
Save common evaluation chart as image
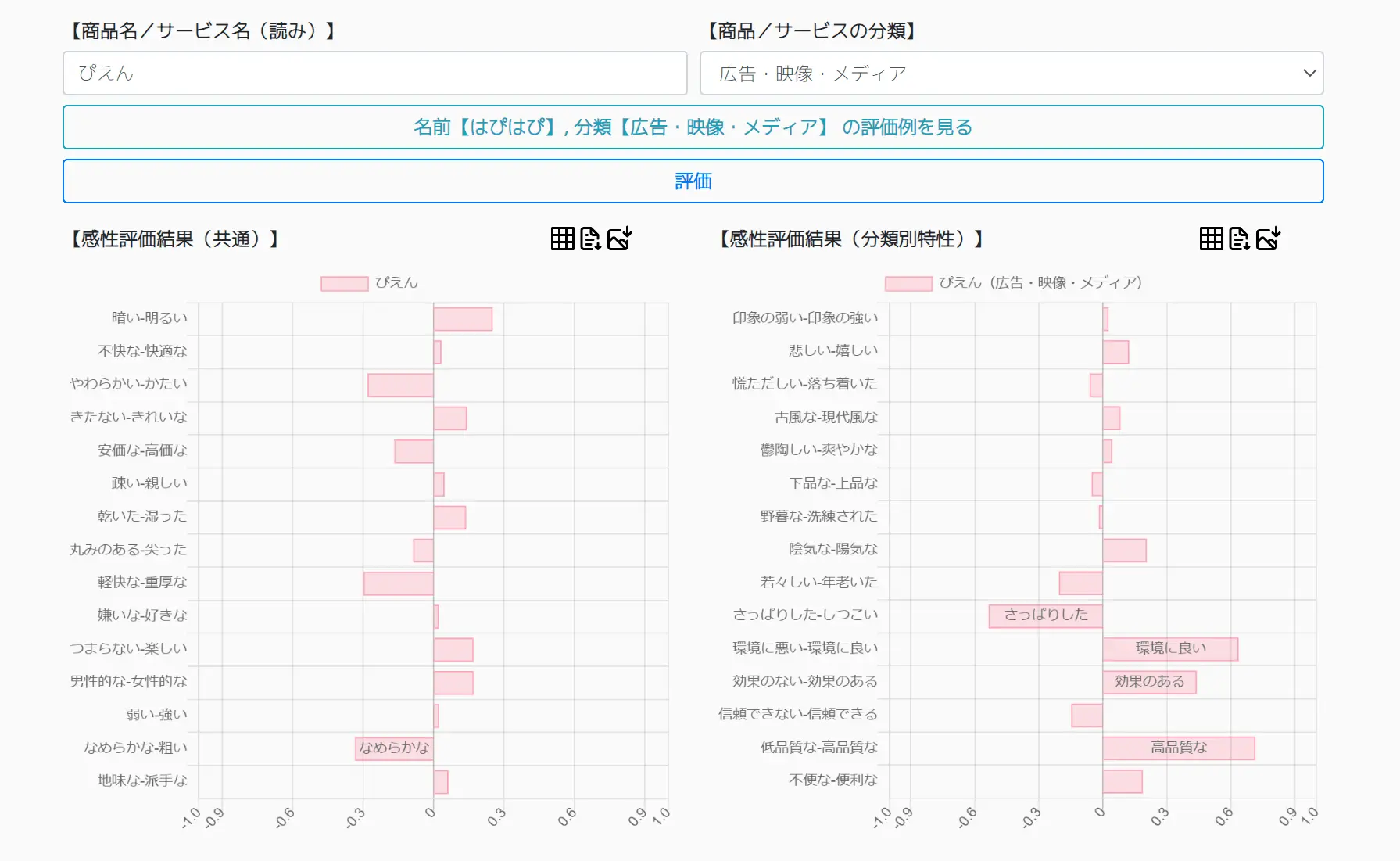pyautogui.click(x=619, y=239)
